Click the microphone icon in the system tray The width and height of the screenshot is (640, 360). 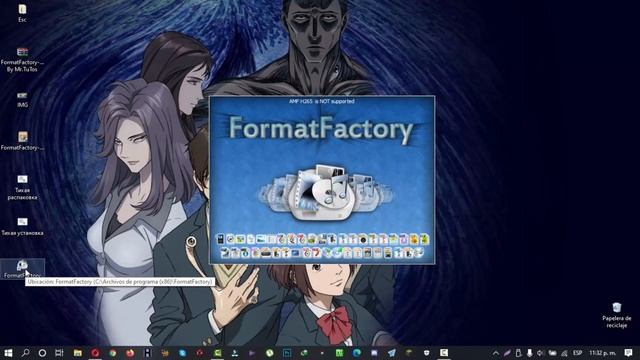[x=529, y=353]
